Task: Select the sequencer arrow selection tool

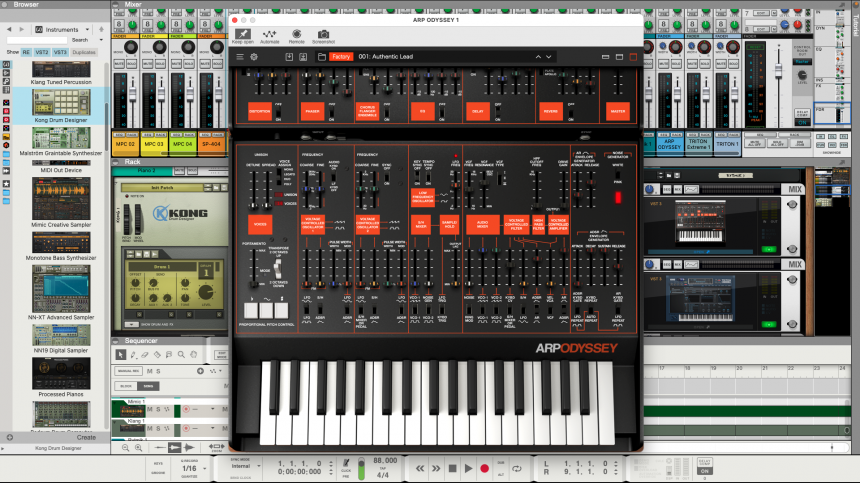Action: click(x=121, y=355)
